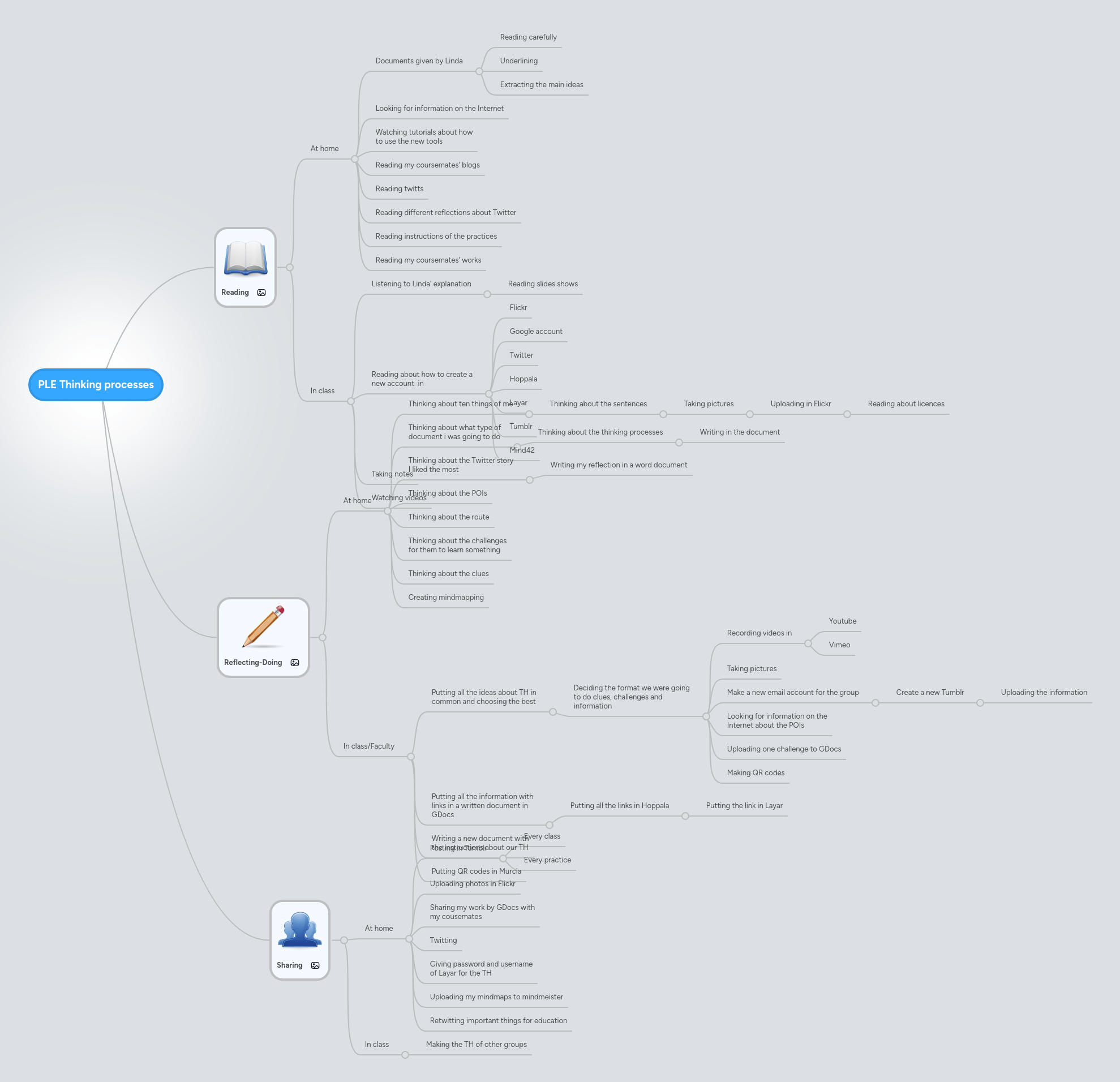The width and height of the screenshot is (1120, 1082).
Task: Select the "Creating mindmapping" node
Action: pyautogui.click(x=447, y=597)
